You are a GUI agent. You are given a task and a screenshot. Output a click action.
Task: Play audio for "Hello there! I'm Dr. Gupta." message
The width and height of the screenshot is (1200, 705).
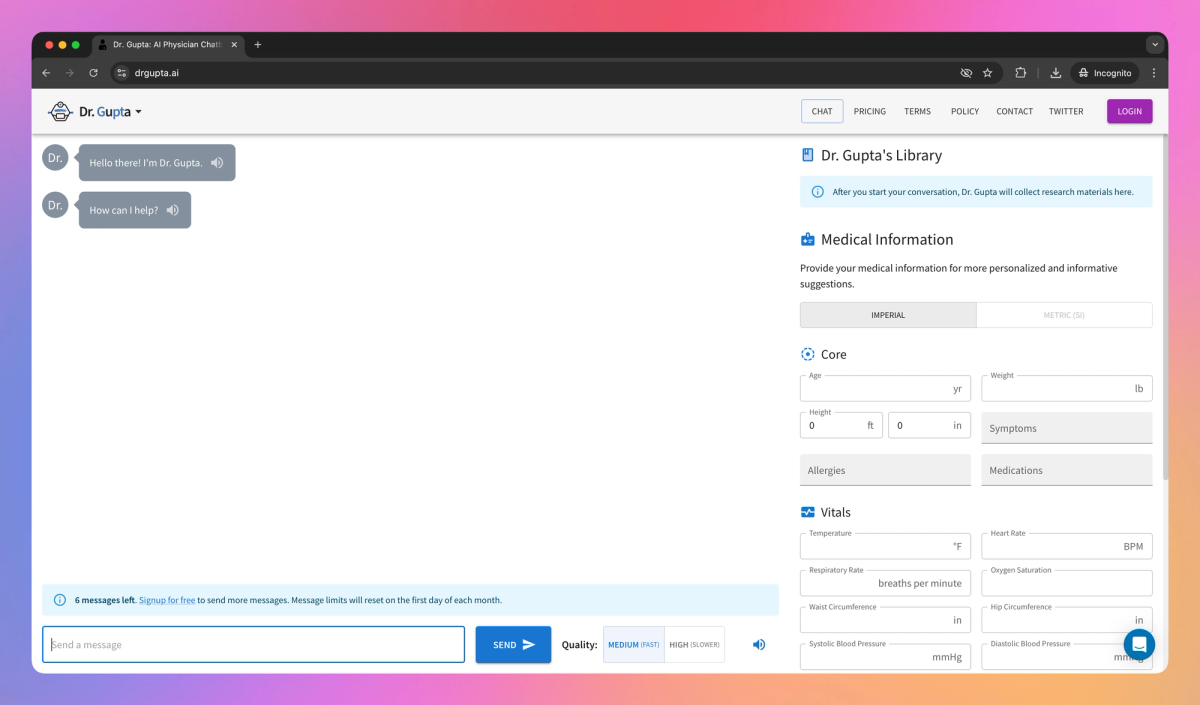[217, 163]
